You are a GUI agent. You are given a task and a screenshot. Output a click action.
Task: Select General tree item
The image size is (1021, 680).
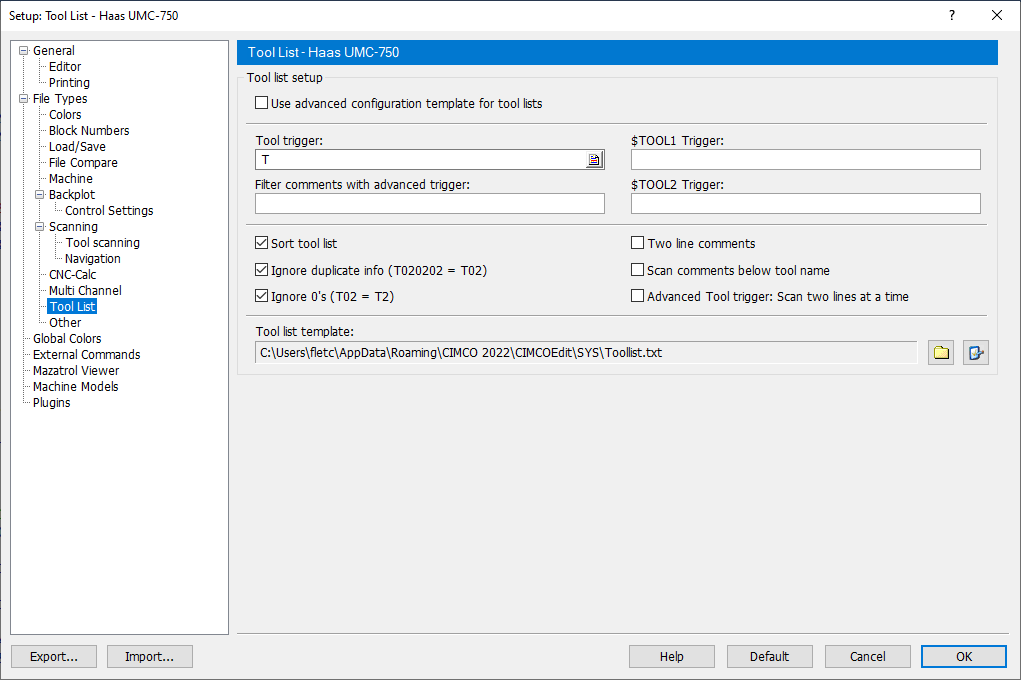(54, 50)
